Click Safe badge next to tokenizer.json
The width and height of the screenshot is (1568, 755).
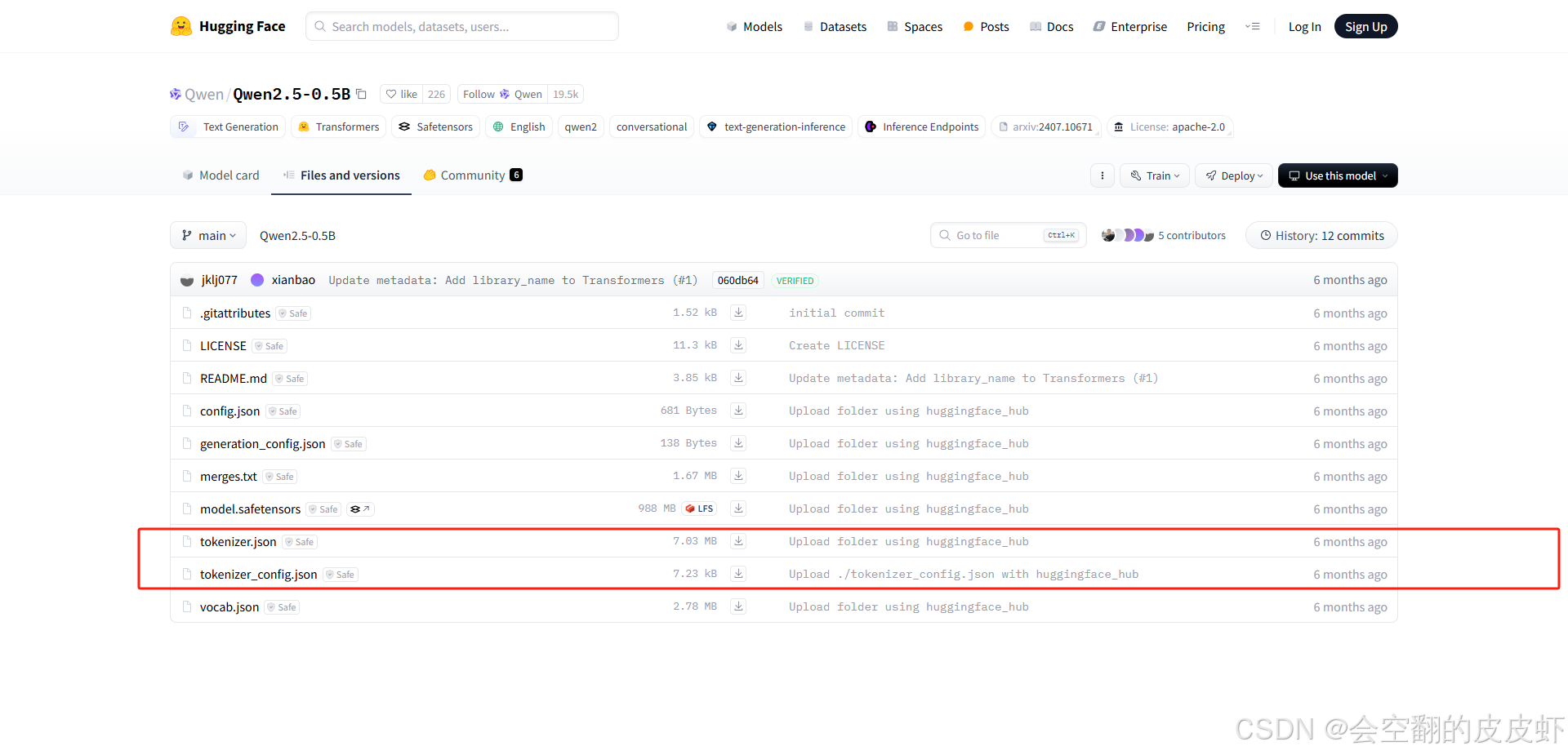click(300, 542)
